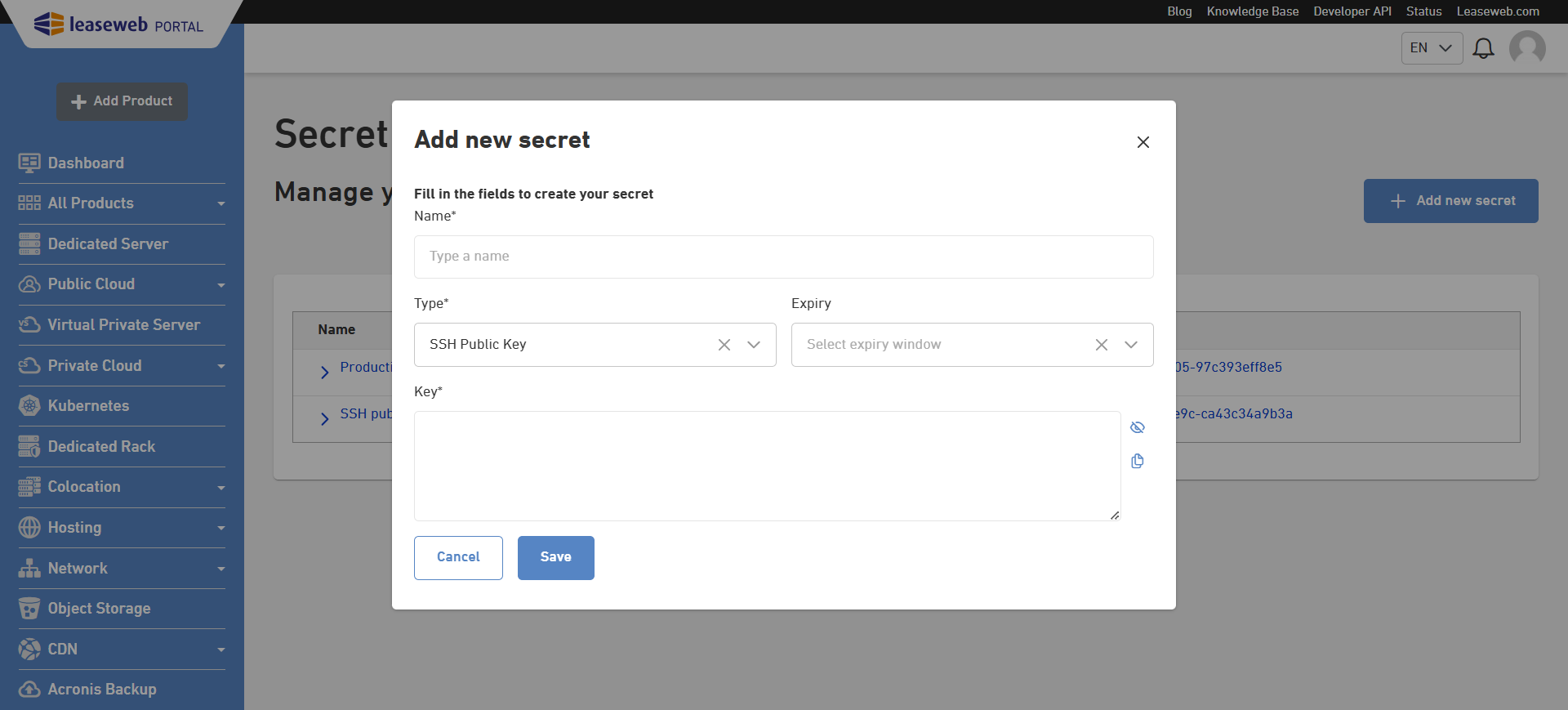Screen dimensions: 1568x710
Task: Select Acronis Backup in the sidebar
Action: [x=101, y=689]
